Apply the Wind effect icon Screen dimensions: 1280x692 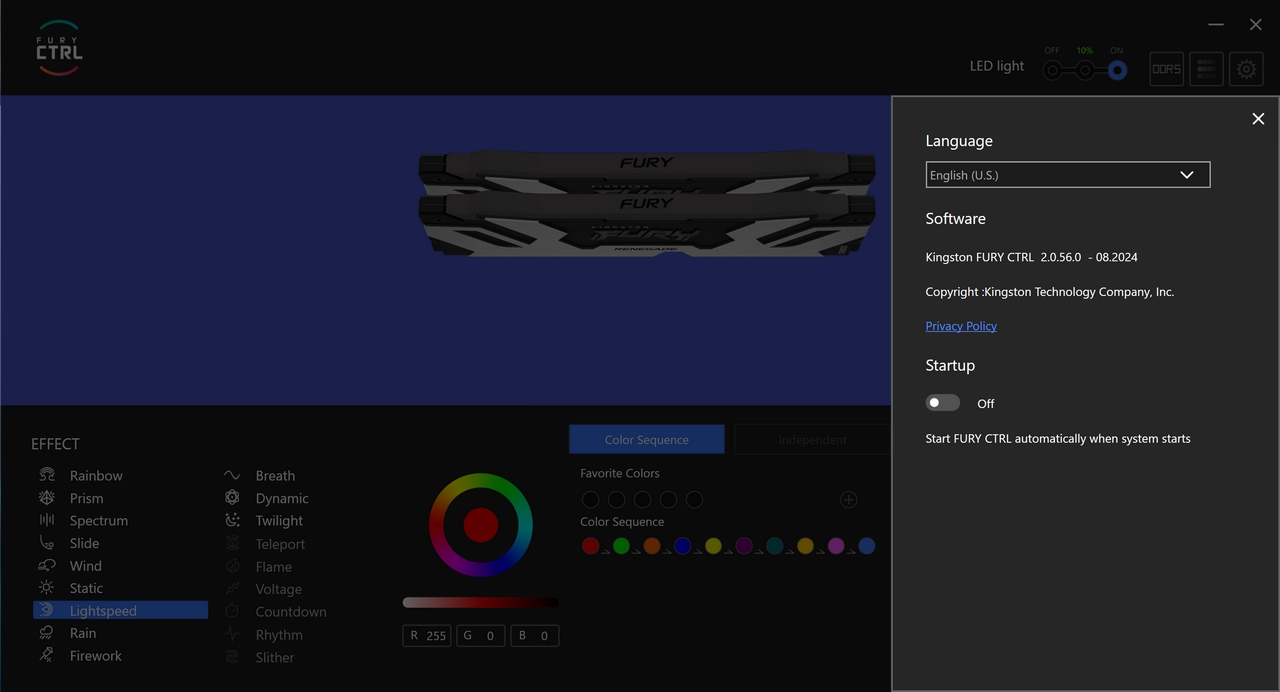pyautogui.click(x=47, y=565)
